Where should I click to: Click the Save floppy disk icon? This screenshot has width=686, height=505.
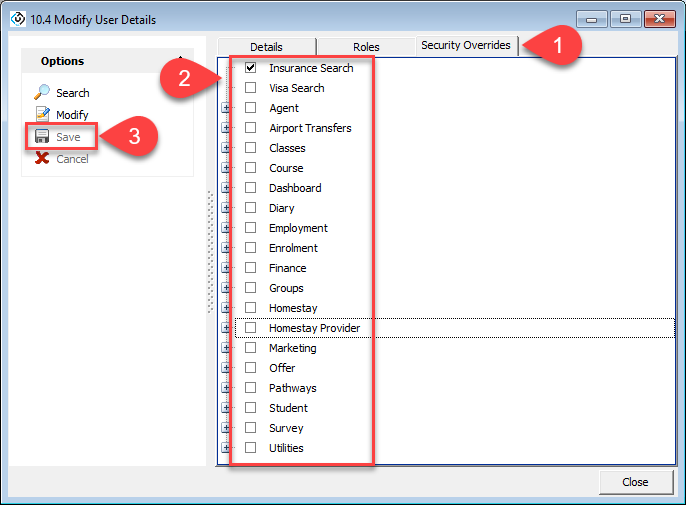coord(42,137)
